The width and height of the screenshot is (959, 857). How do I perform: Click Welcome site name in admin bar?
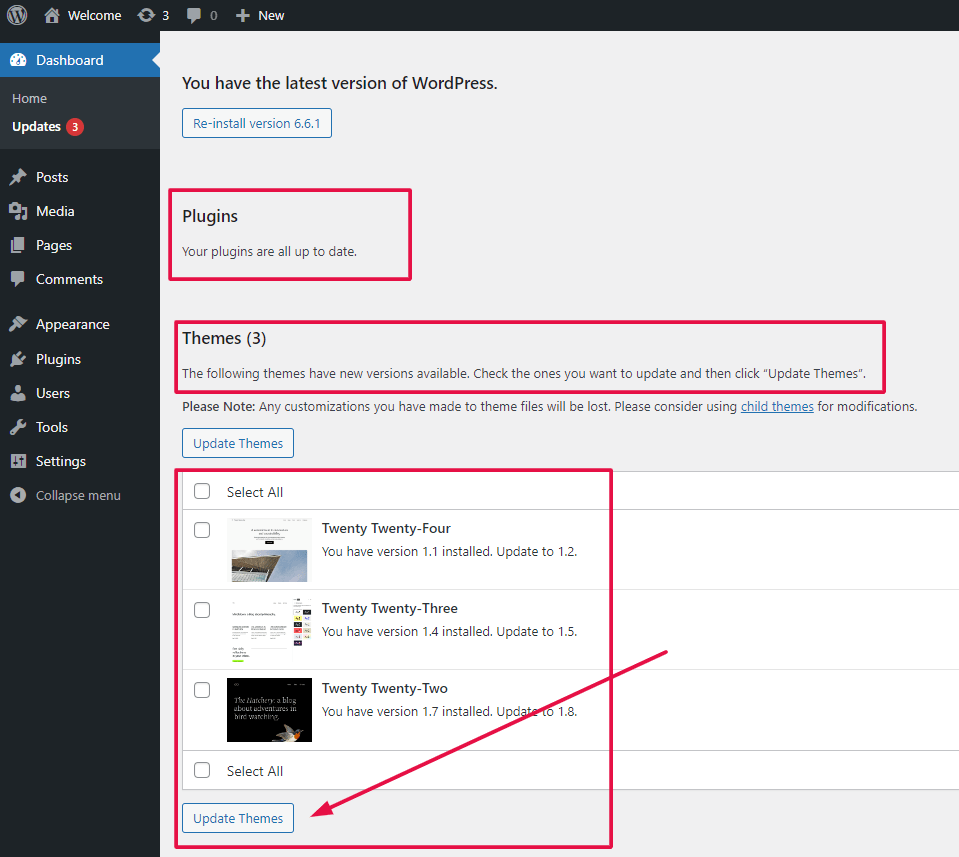[95, 16]
